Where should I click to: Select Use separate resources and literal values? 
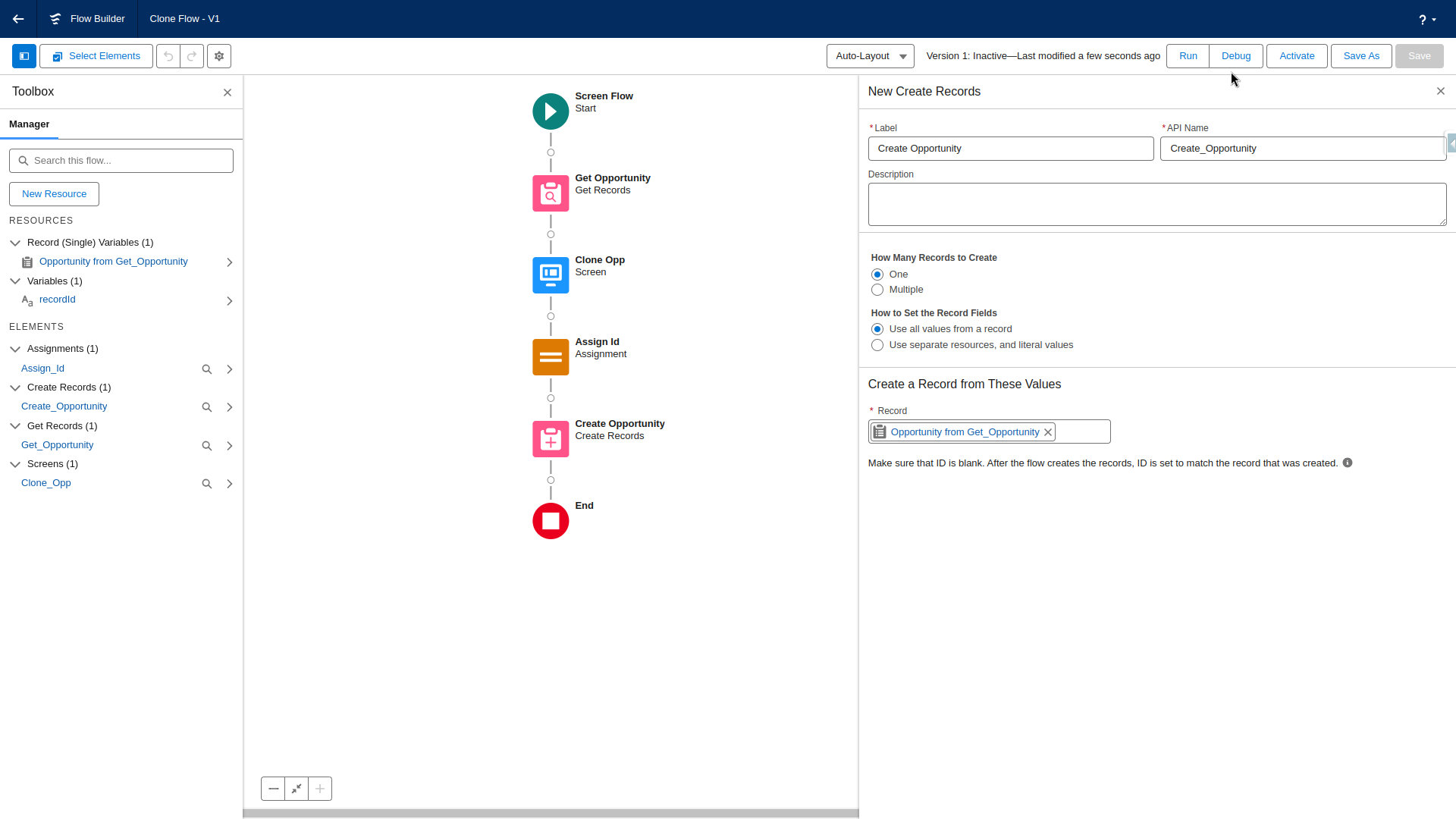(877, 345)
